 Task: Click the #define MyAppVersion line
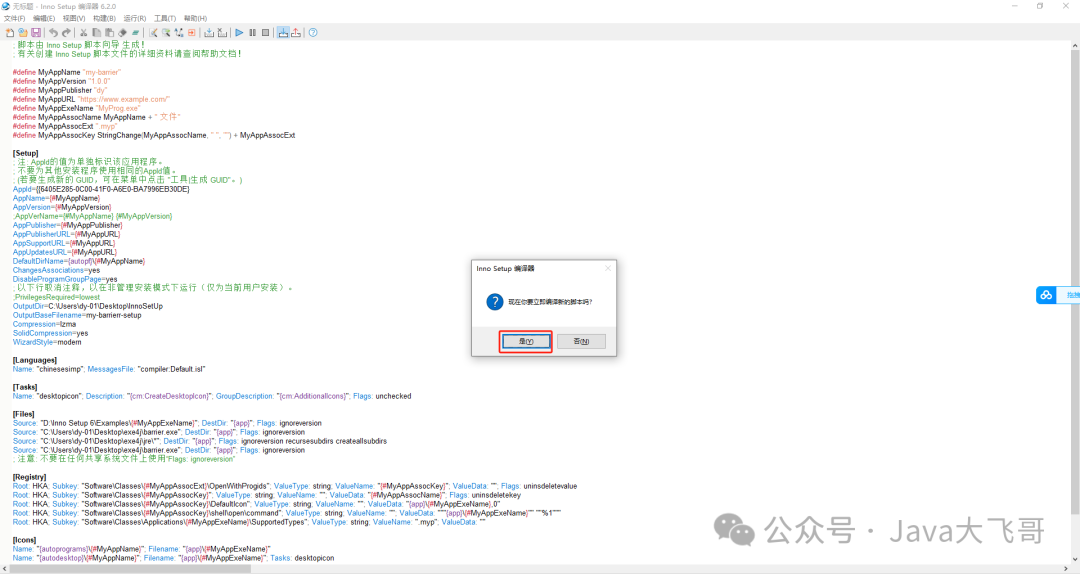pyautogui.click(x=61, y=81)
